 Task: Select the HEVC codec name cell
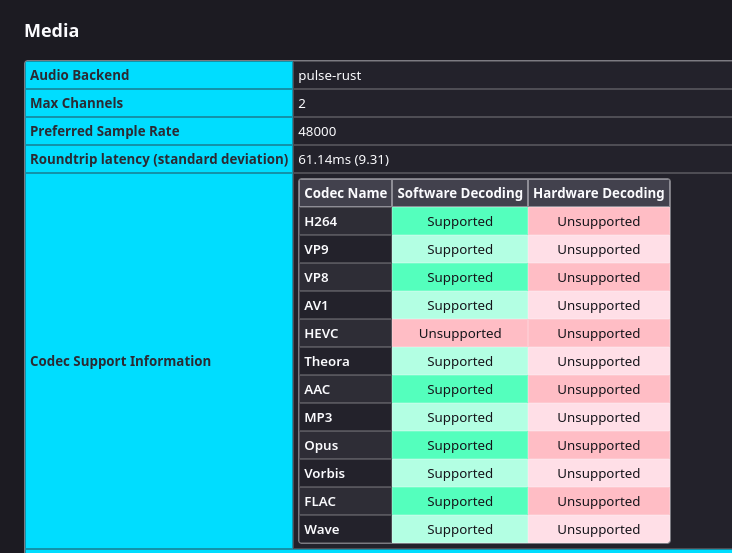[345, 333]
